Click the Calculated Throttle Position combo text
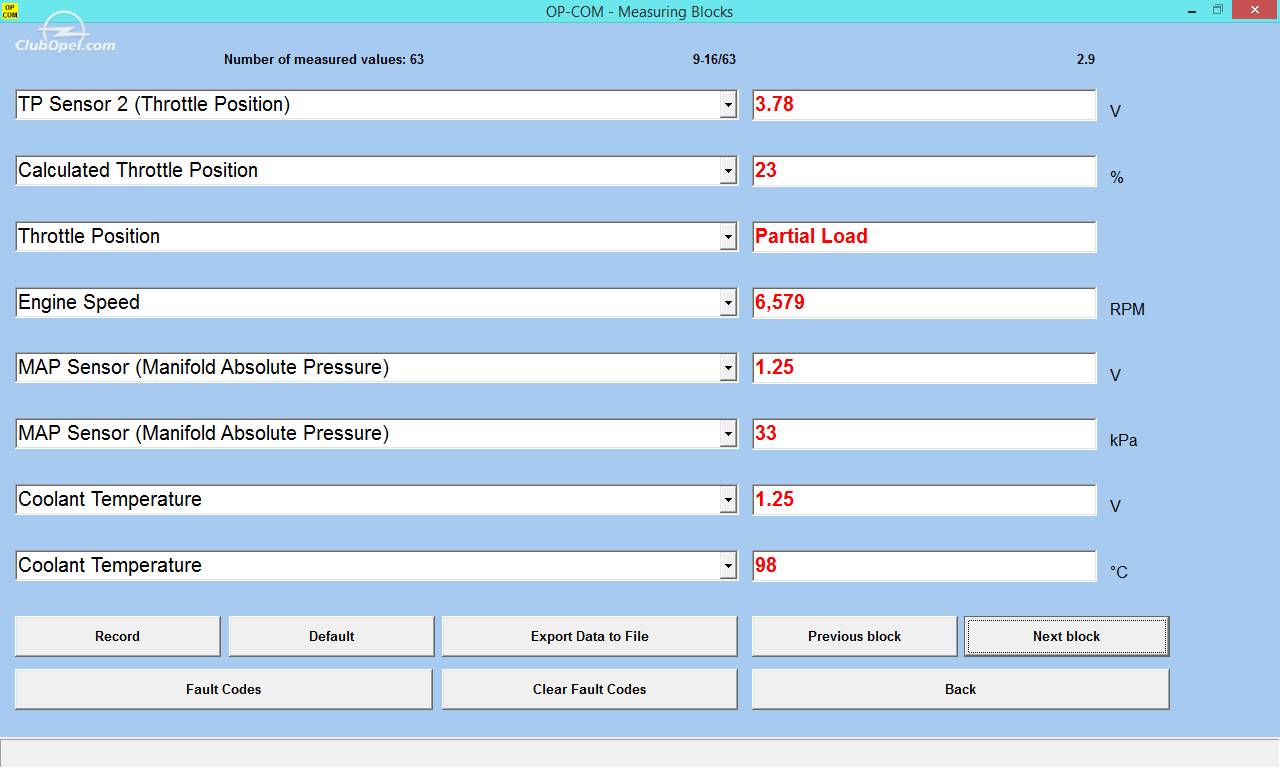1280x768 pixels. pyautogui.click(x=138, y=170)
